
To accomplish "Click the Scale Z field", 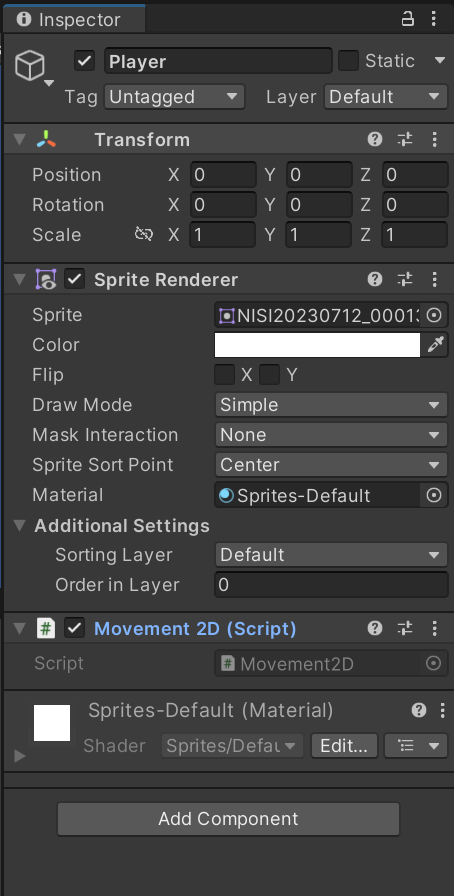I will click(415, 235).
